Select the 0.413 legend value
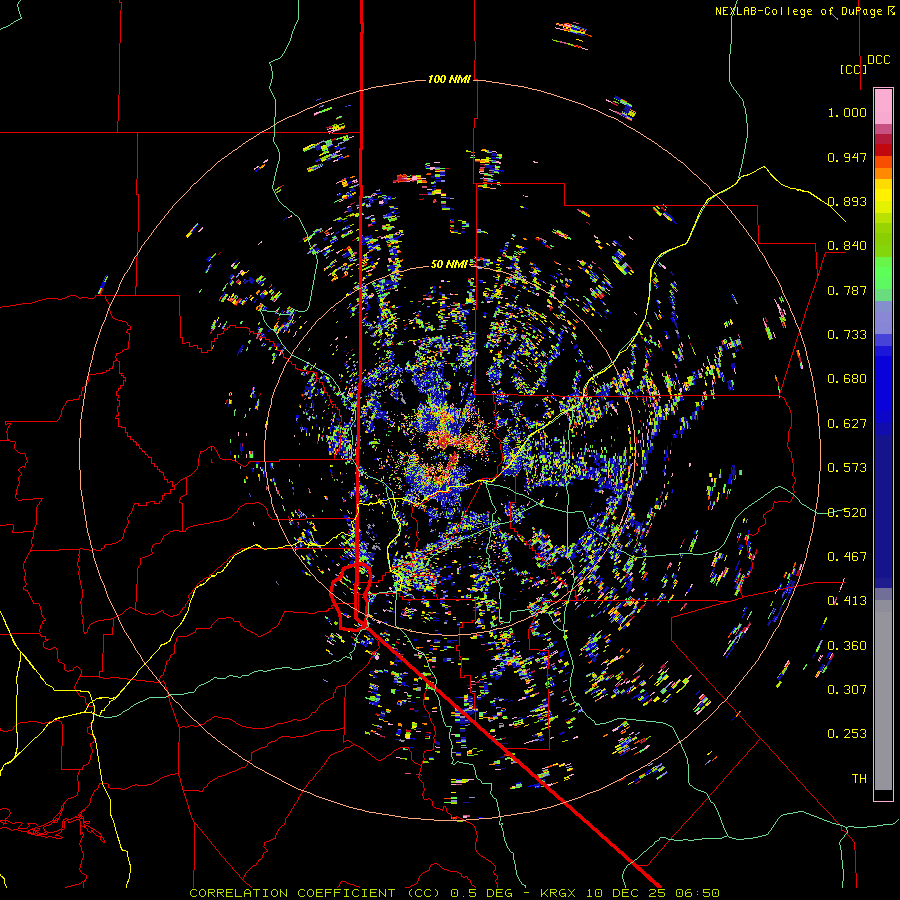The height and width of the screenshot is (900, 900). 847,601
